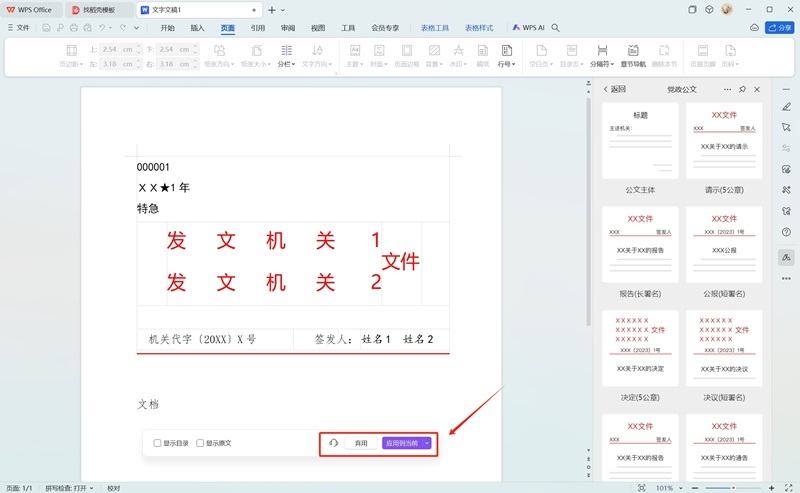Select the arrow selection tool in sidebar
Viewport: 800px width, 493px height.
coord(786,127)
